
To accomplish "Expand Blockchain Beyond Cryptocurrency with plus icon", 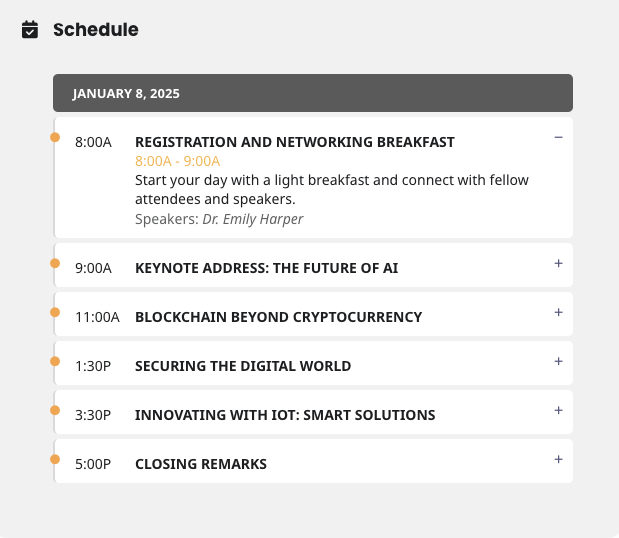I will pyautogui.click(x=558, y=312).
